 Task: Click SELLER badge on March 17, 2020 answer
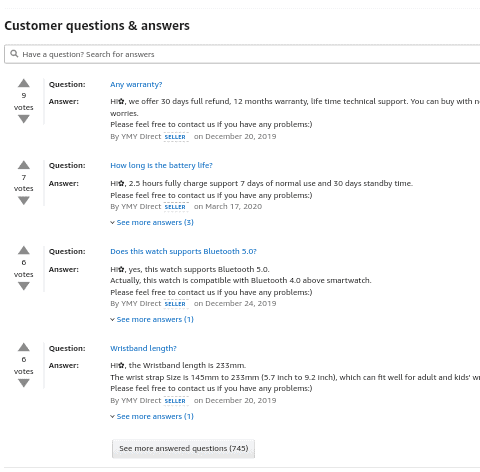tap(176, 207)
